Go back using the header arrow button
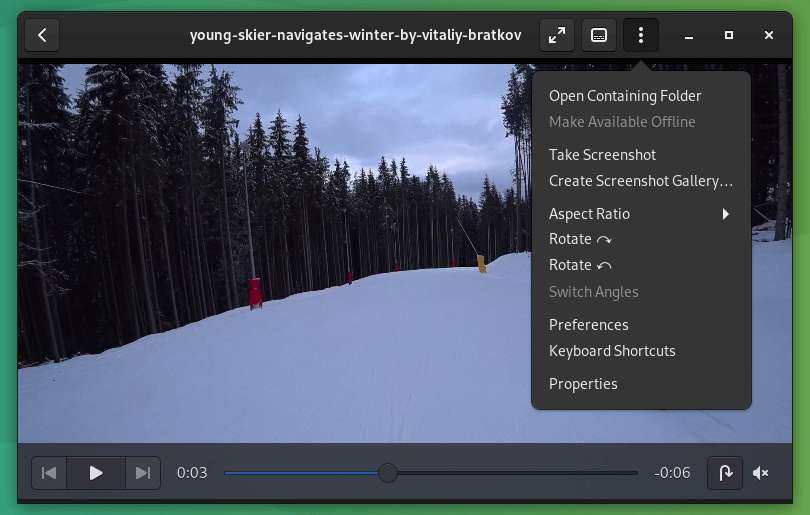The height and width of the screenshot is (515, 810). click(x=42, y=35)
